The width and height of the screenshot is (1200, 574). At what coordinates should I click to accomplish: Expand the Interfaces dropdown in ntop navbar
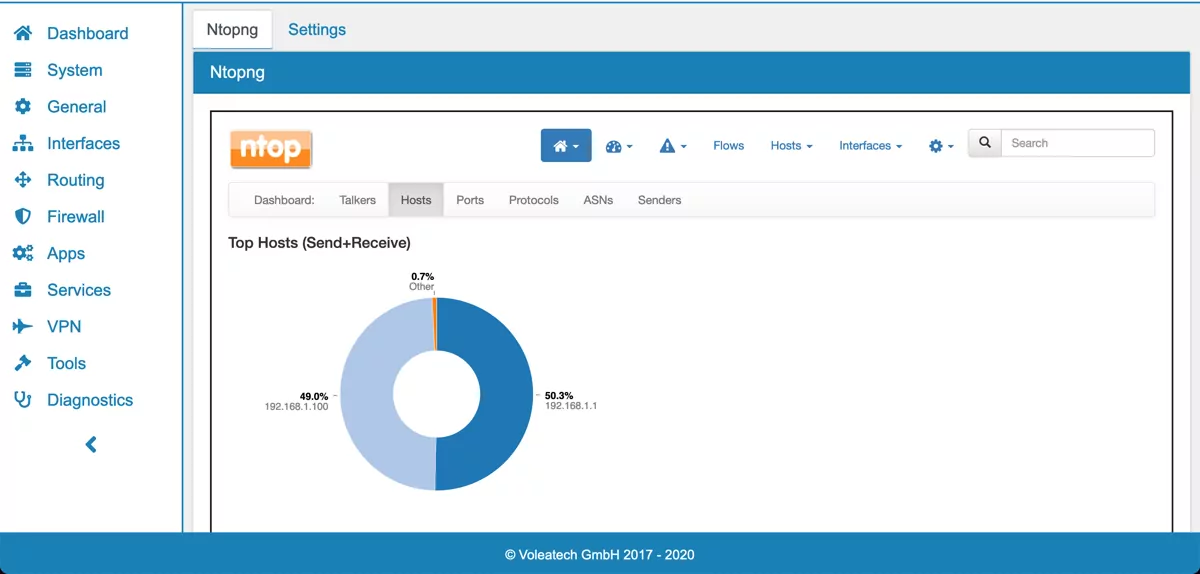tap(870, 146)
